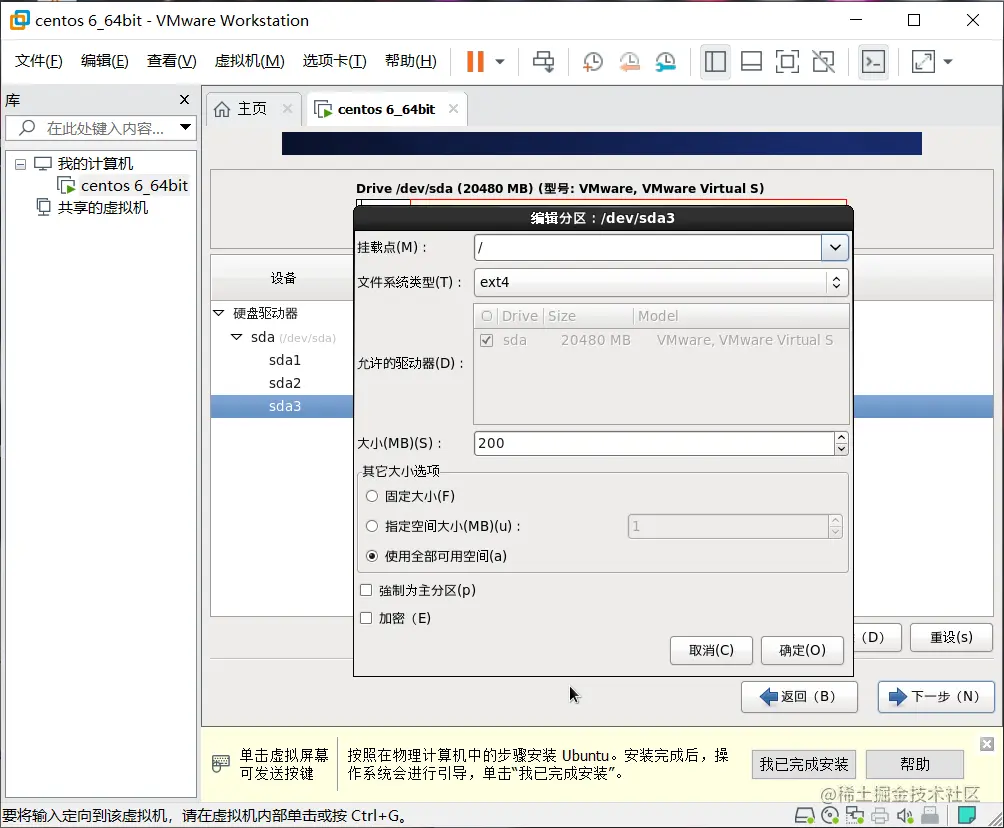Select the sda2 partition row
The width and height of the screenshot is (1004, 828).
coord(284,383)
